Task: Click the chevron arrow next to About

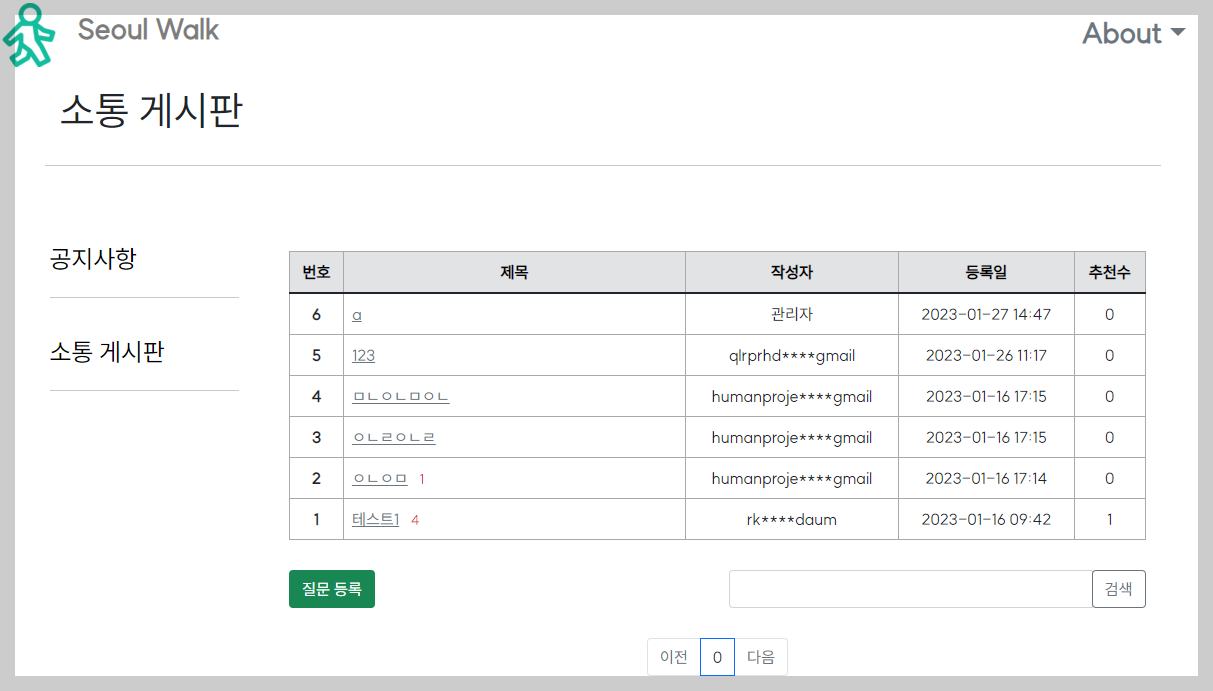Action: pos(1178,34)
